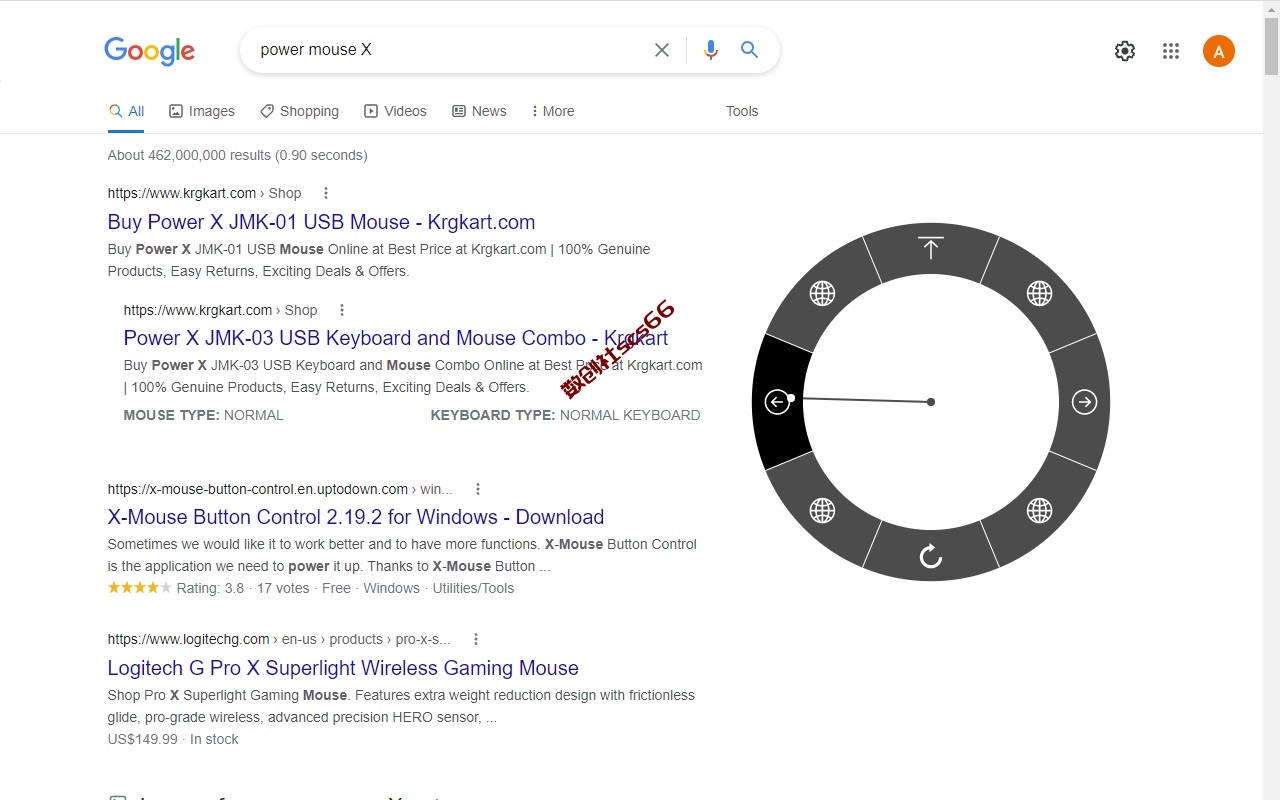Open the Buy Power X JMK-01 USB Mouse link
This screenshot has height=800, width=1280.
coord(321,222)
